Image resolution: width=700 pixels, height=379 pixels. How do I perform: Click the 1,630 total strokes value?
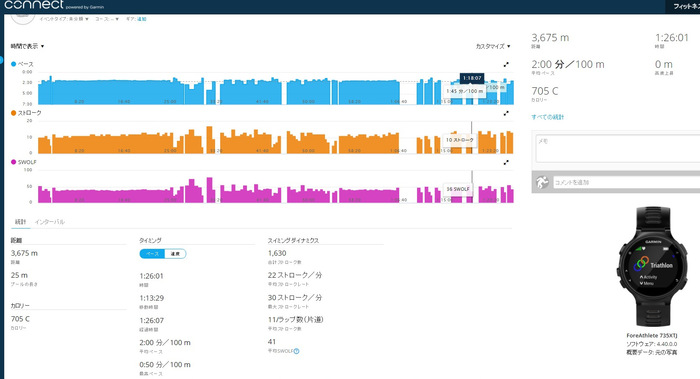(277, 253)
